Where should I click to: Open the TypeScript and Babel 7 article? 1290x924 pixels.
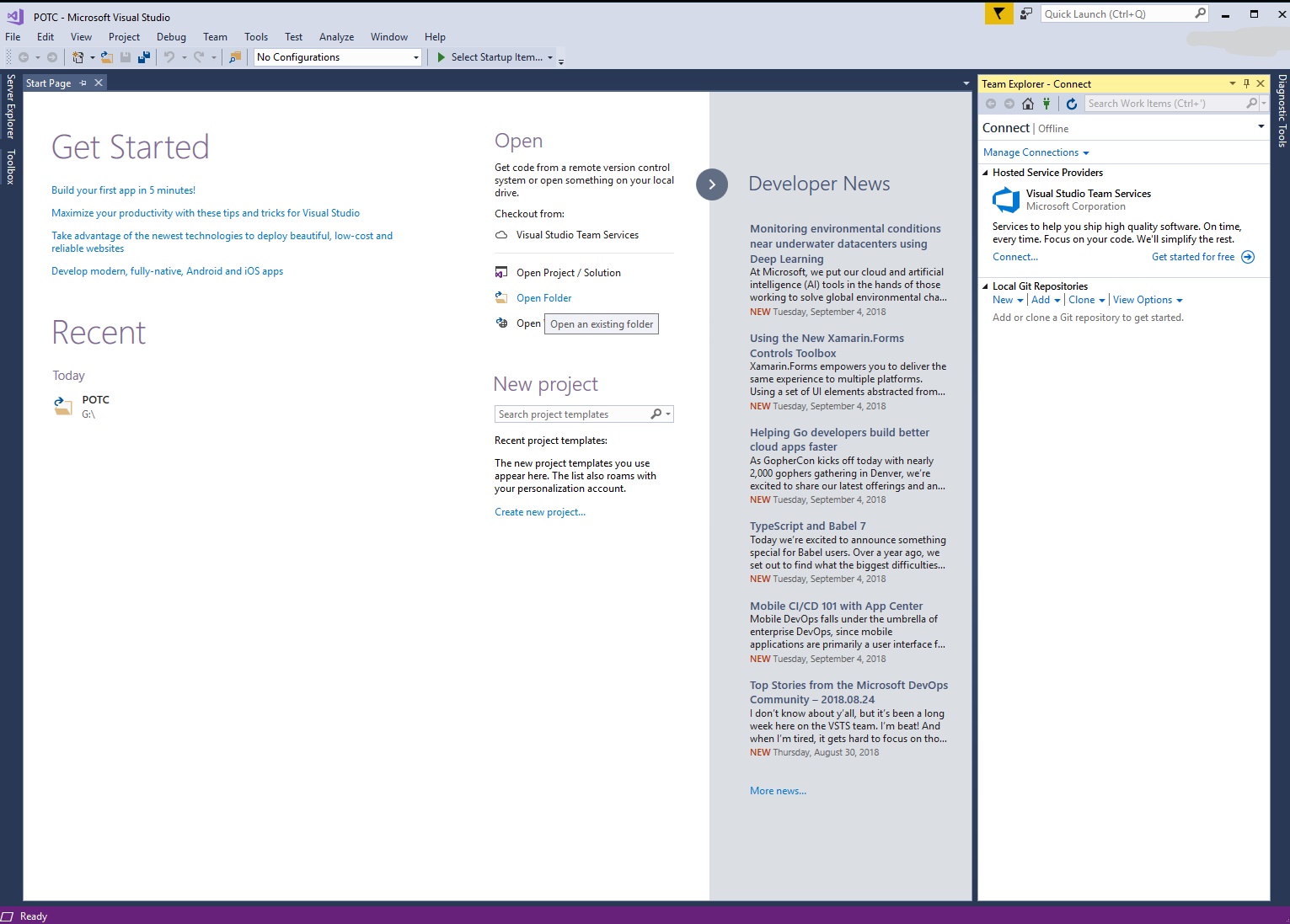tap(807, 526)
